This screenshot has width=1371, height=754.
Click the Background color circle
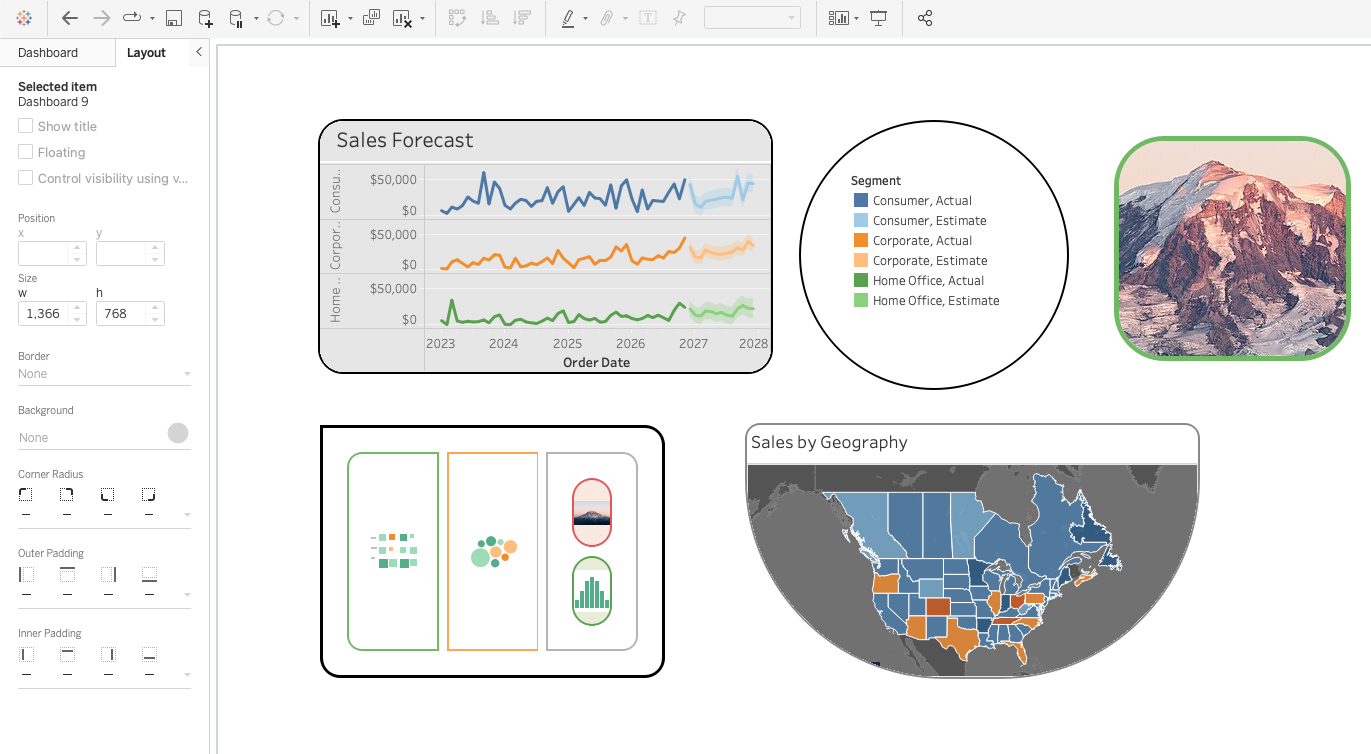pyautogui.click(x=177, y=432)
